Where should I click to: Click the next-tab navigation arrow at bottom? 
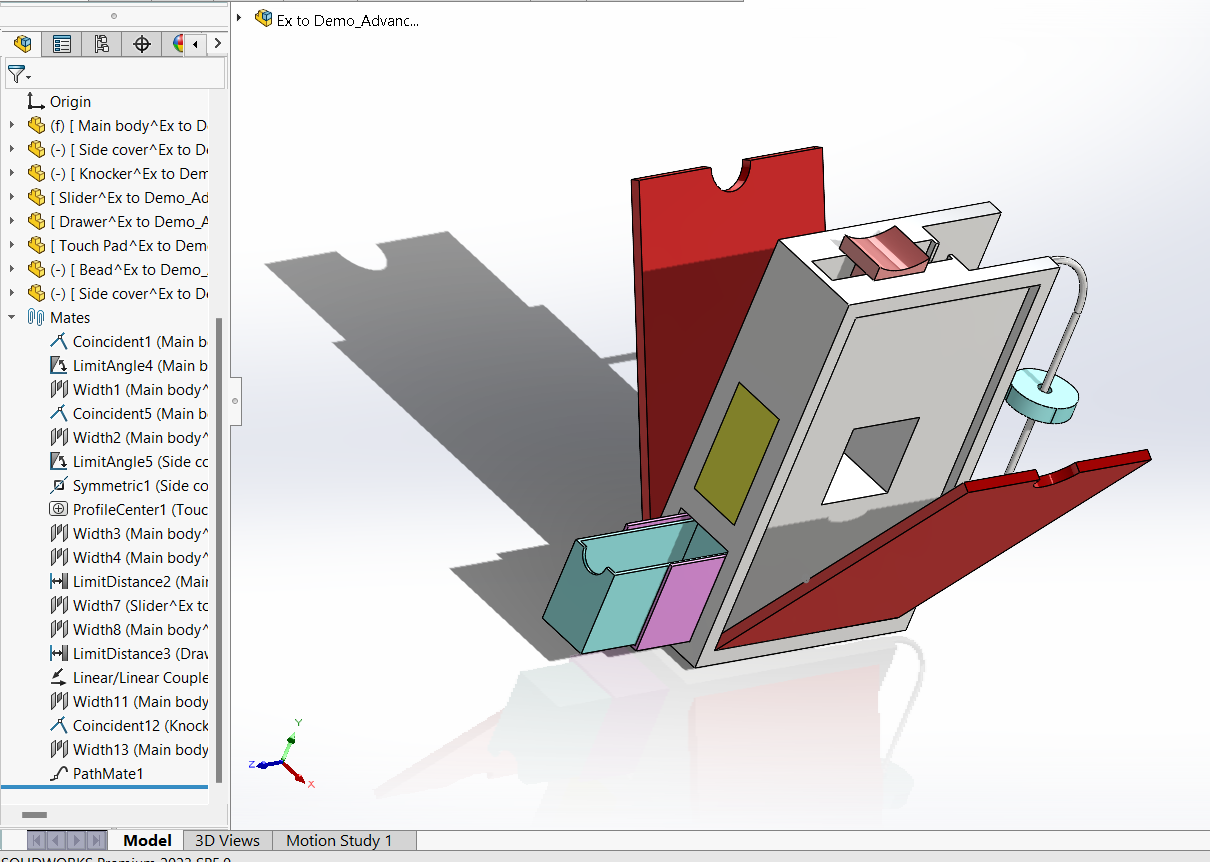(x=76, y=840)
